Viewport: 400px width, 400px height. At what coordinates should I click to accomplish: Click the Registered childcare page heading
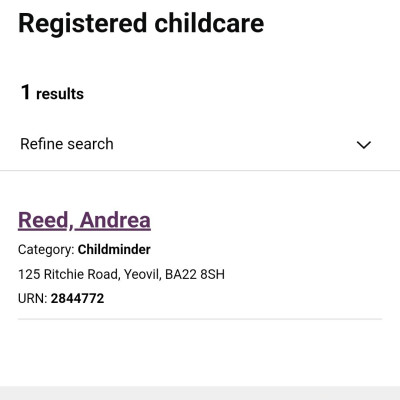141,23
